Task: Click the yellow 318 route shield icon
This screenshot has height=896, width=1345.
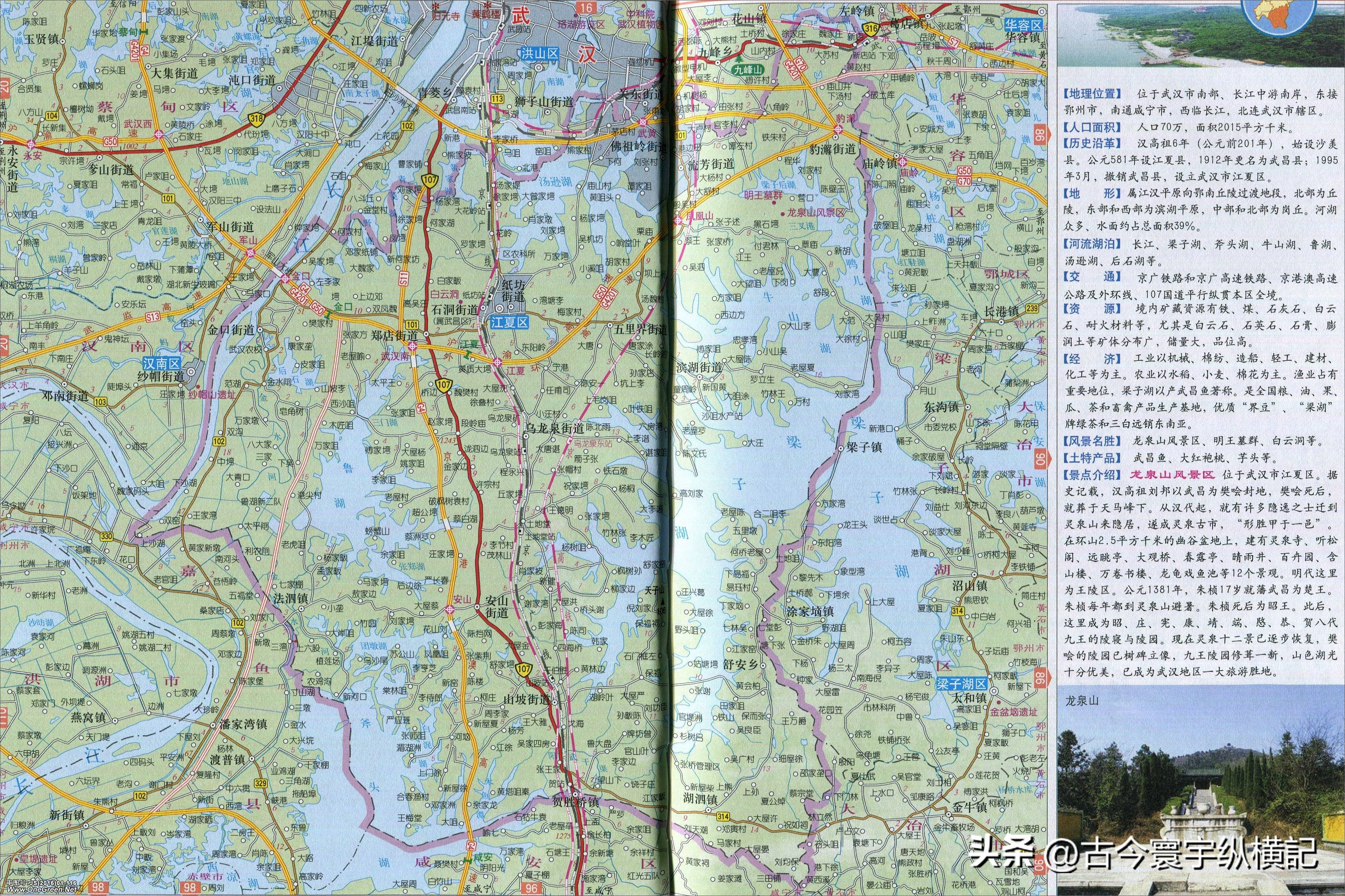Action: click(256, 119)
